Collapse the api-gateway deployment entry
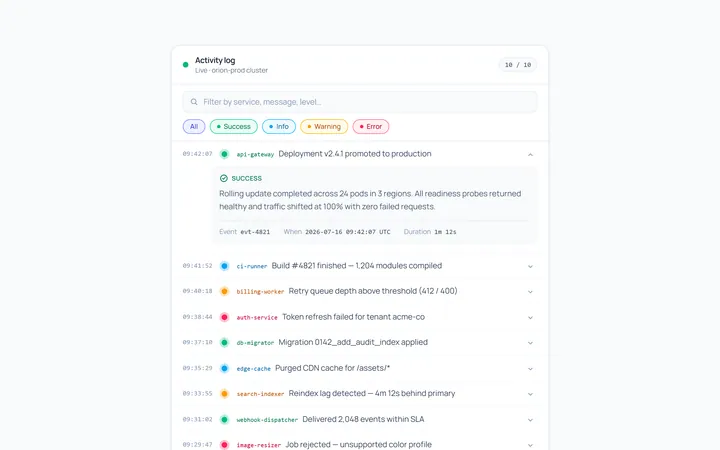720x450 pixels. 530,155
